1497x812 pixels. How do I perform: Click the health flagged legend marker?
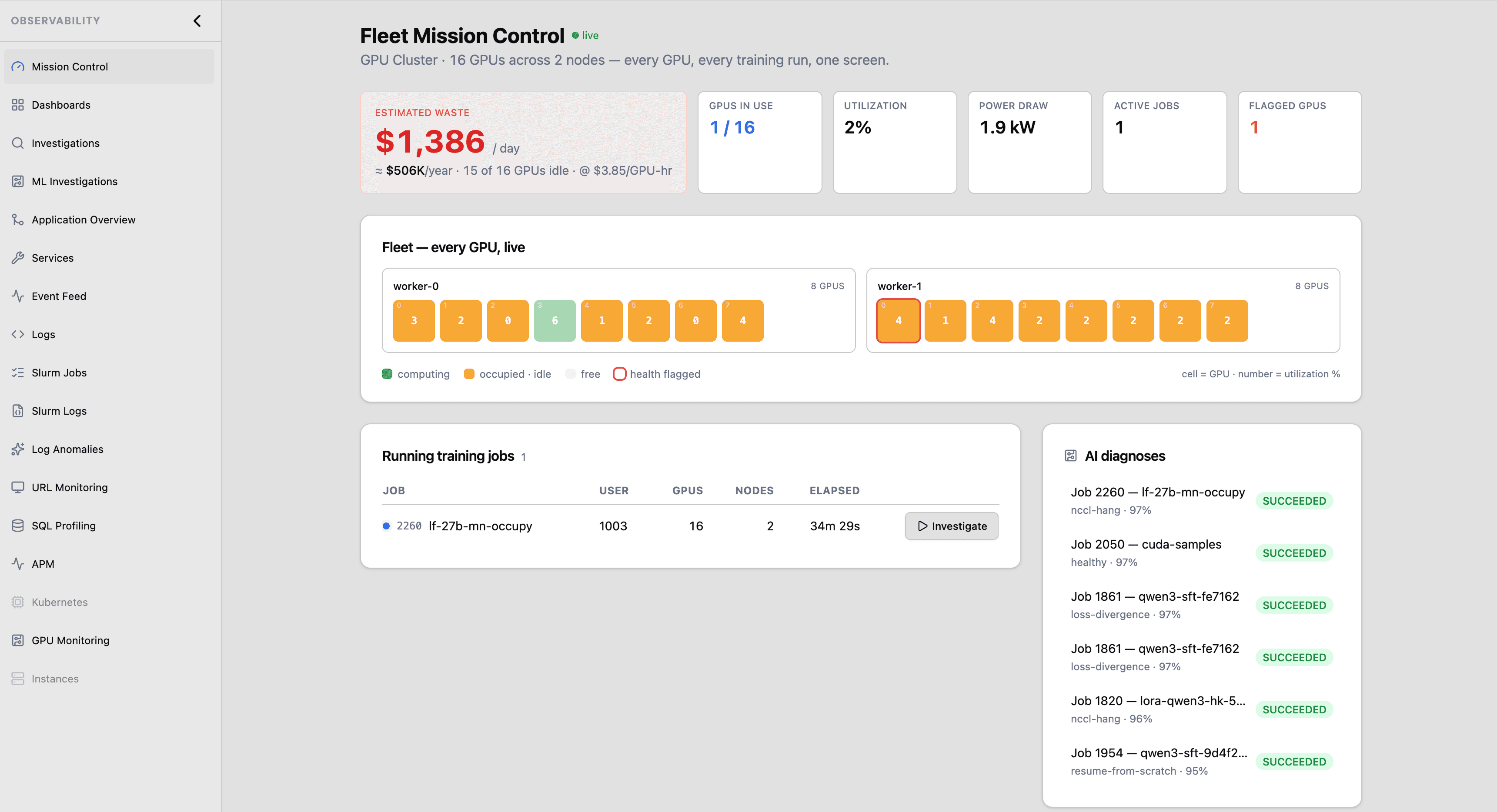click(x=619, y=374)
